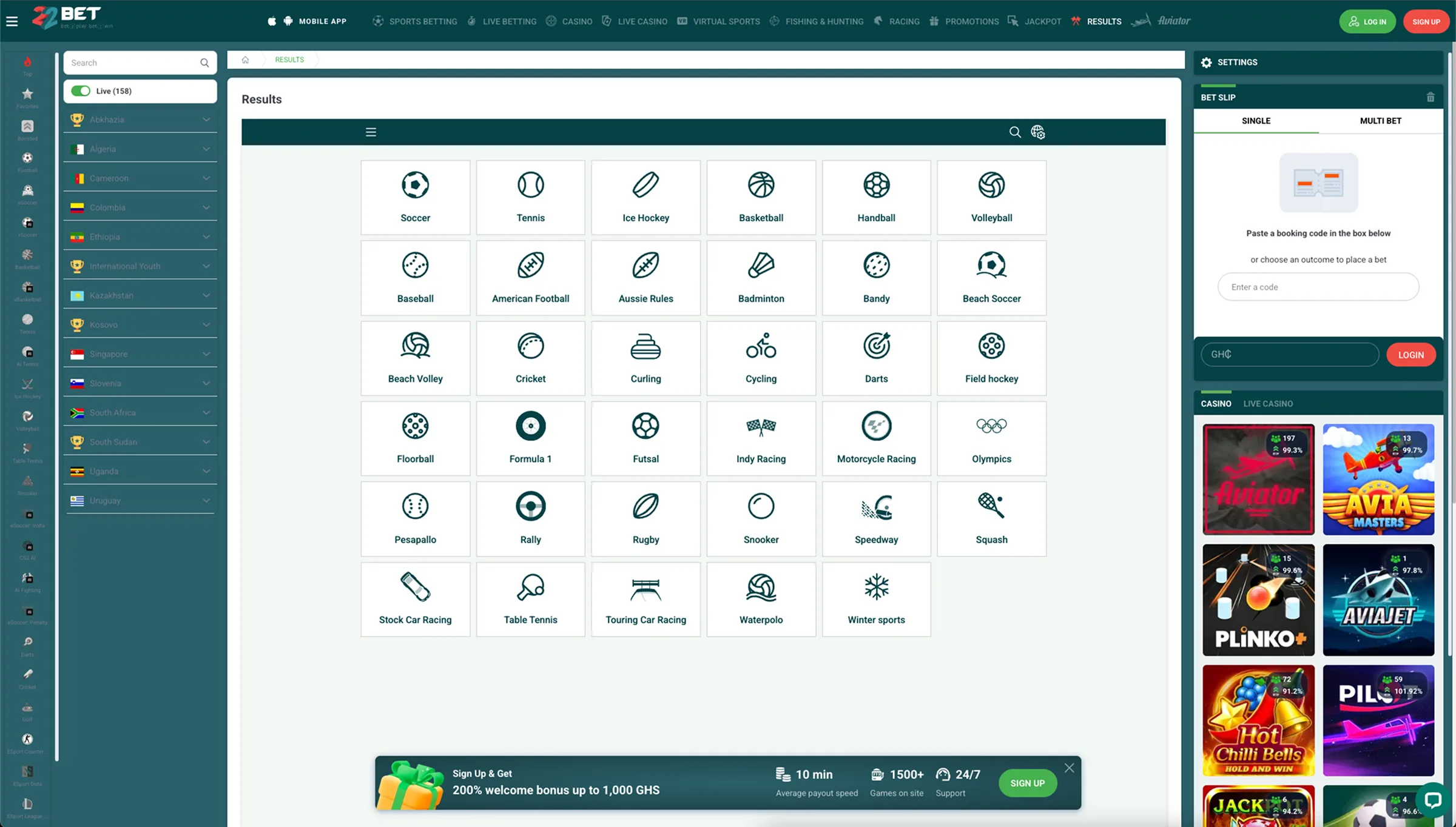Expand the Kazakhstan country section

point(140,295)
